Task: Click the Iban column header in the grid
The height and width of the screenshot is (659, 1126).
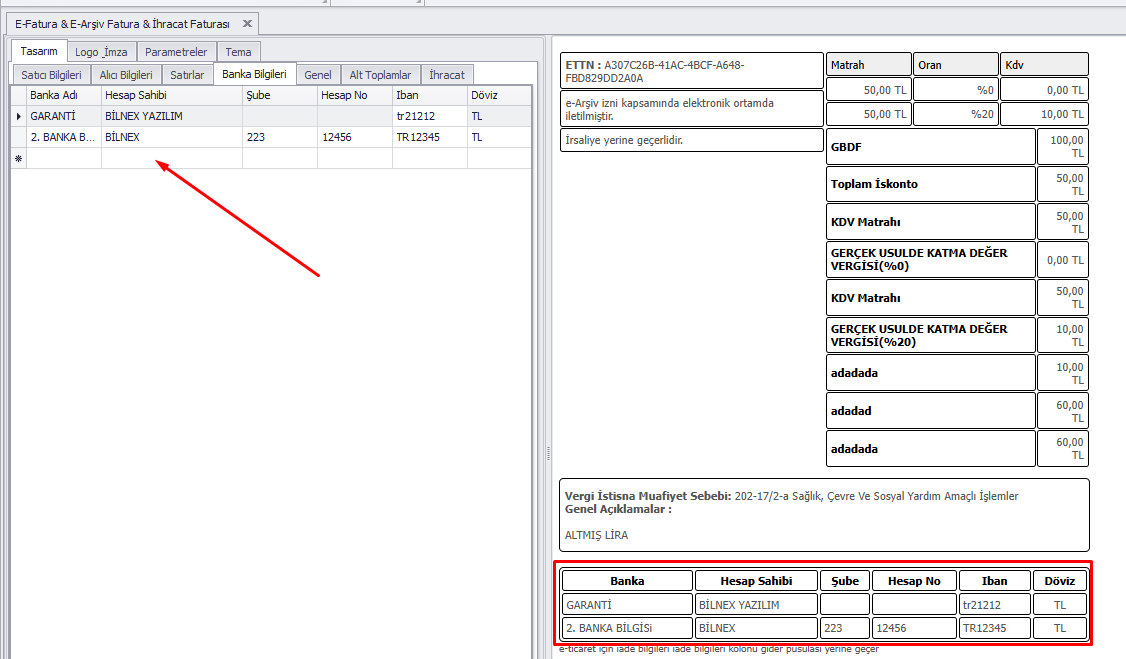Action: click(429, 95)
